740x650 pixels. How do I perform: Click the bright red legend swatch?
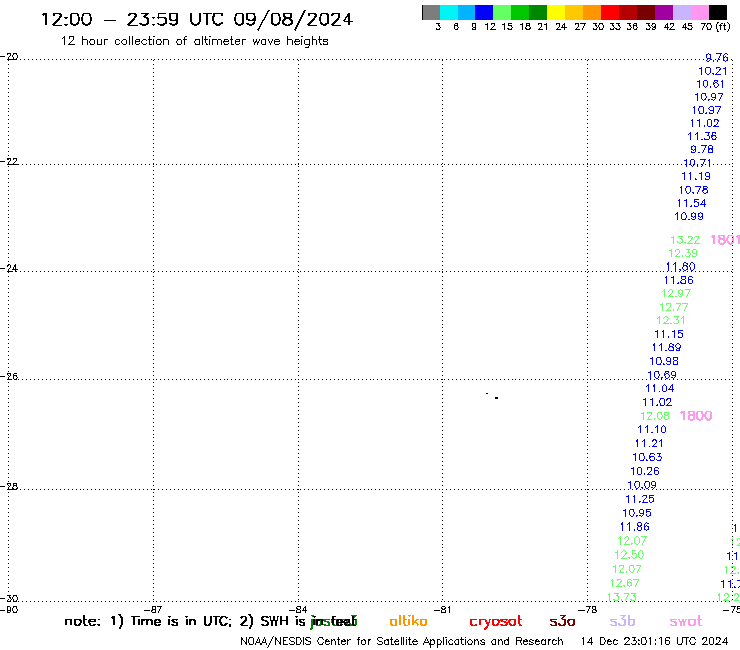click(610, 12)
